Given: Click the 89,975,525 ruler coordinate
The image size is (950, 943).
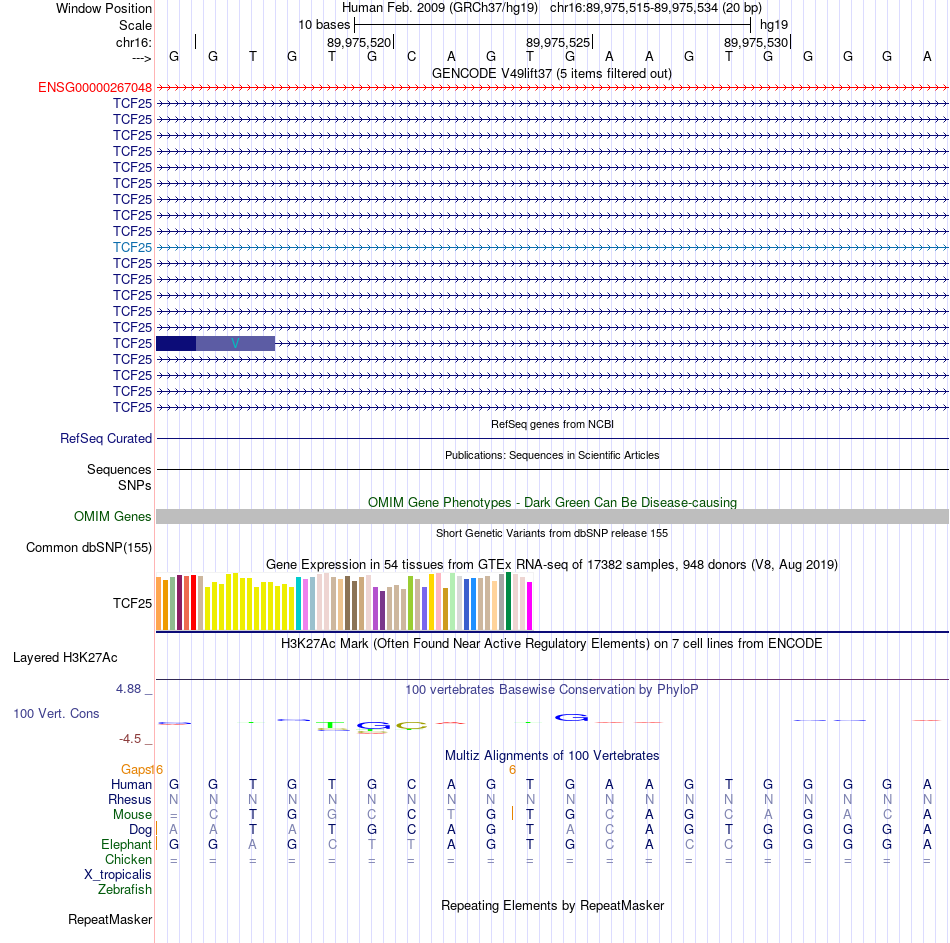Looking at the screenshot, I should 557,42.
